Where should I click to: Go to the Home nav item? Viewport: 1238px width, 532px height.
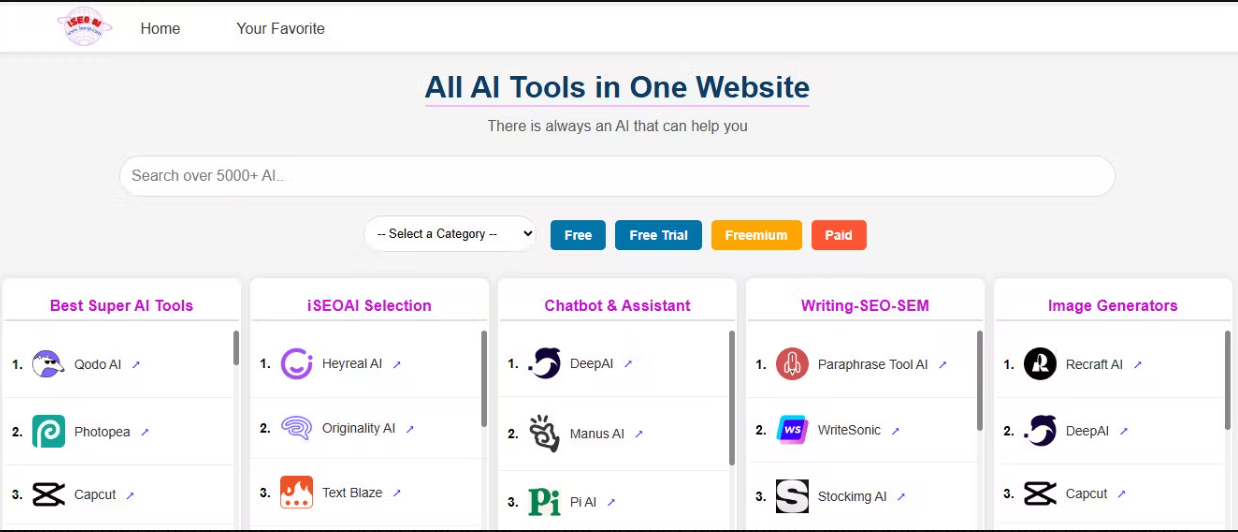tap(160, 28)
